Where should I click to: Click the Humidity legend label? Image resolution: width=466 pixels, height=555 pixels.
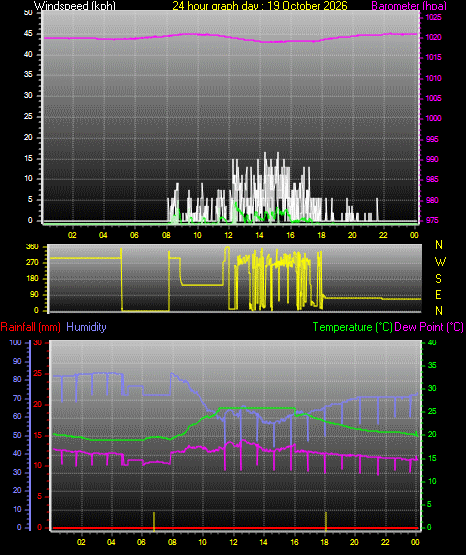[86, 327]
